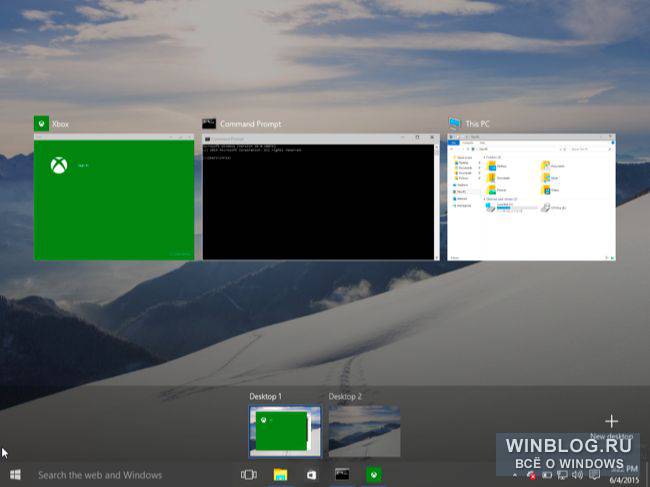Open the Windows Start menu

pos(15,475)
